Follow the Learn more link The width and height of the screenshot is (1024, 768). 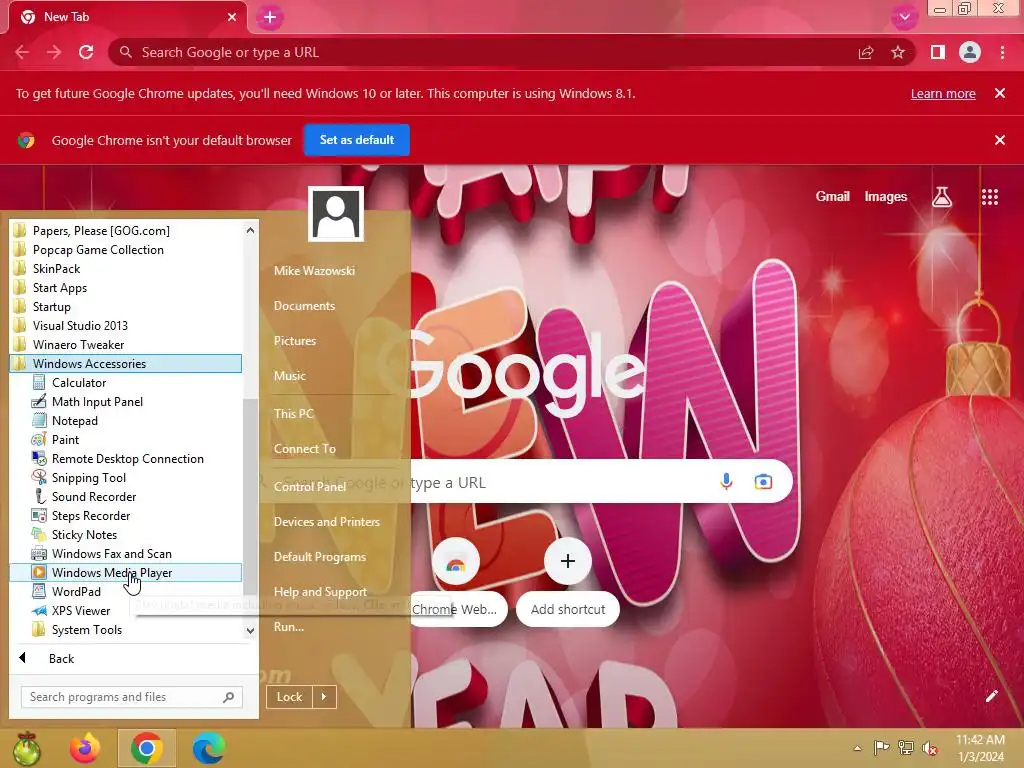[943, 93]
